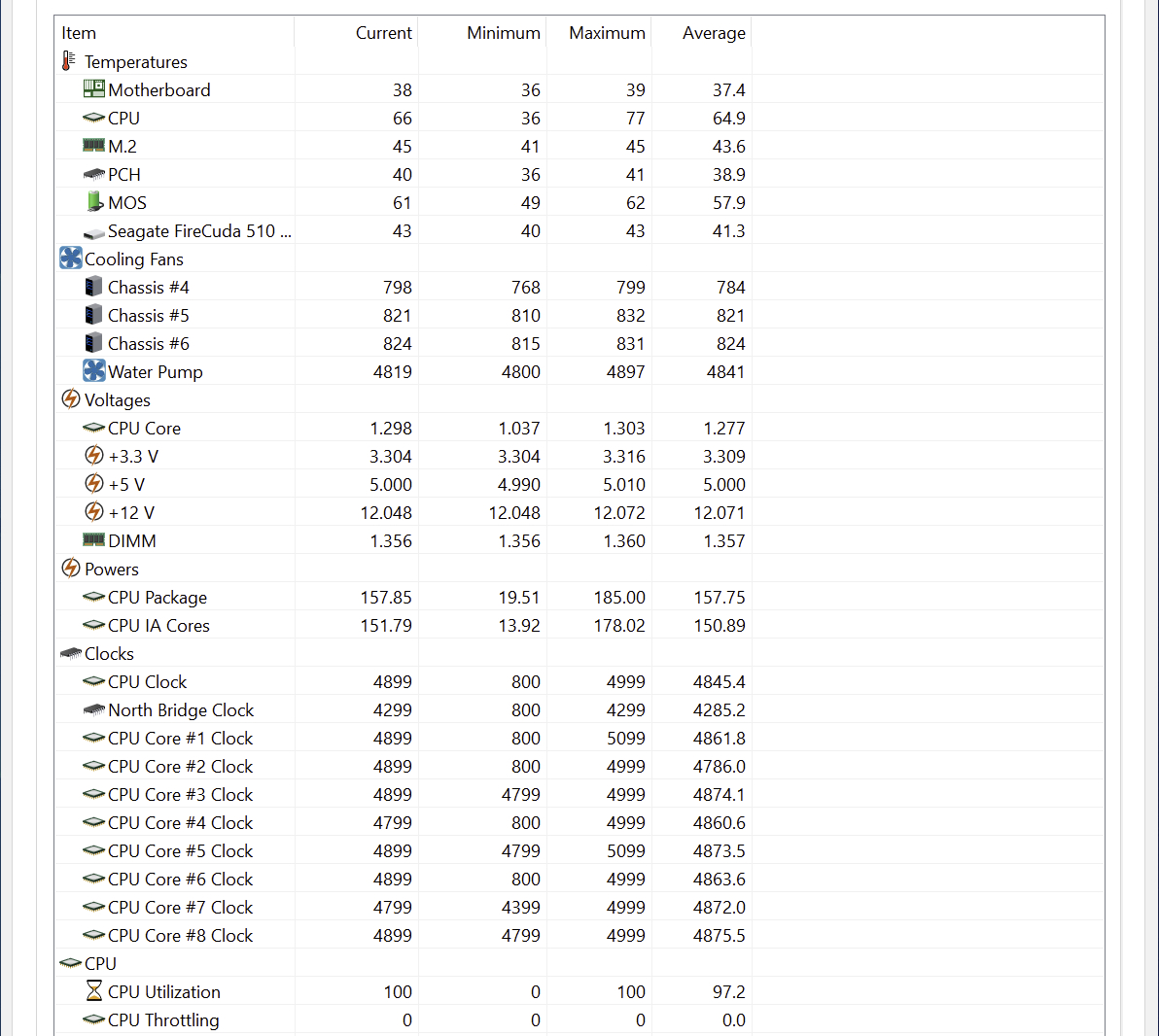
Task: Select the Voltages group row
Action: coord(117,400)
